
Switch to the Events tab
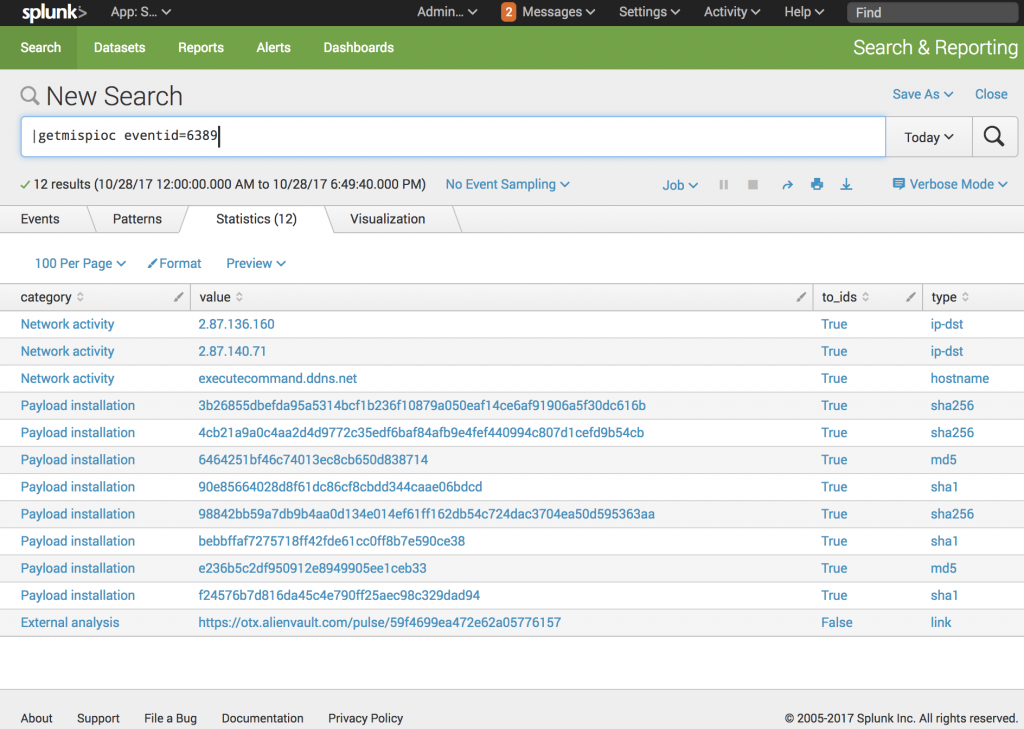pos(40,219)
